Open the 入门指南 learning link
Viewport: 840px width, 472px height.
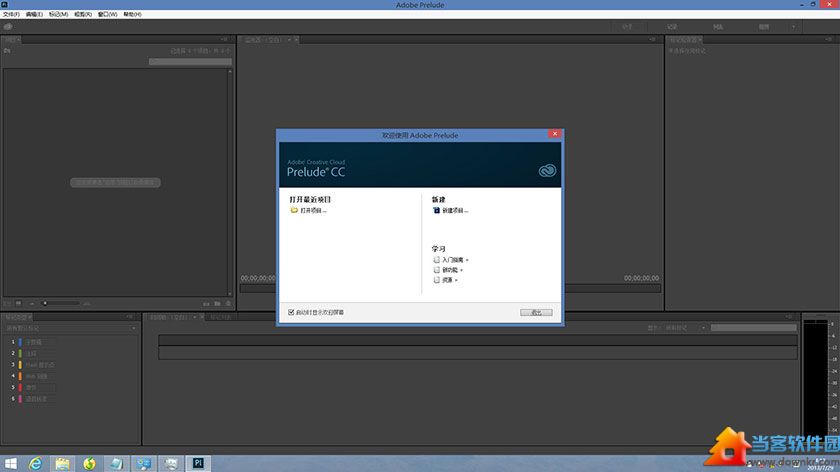coord(455,260)
